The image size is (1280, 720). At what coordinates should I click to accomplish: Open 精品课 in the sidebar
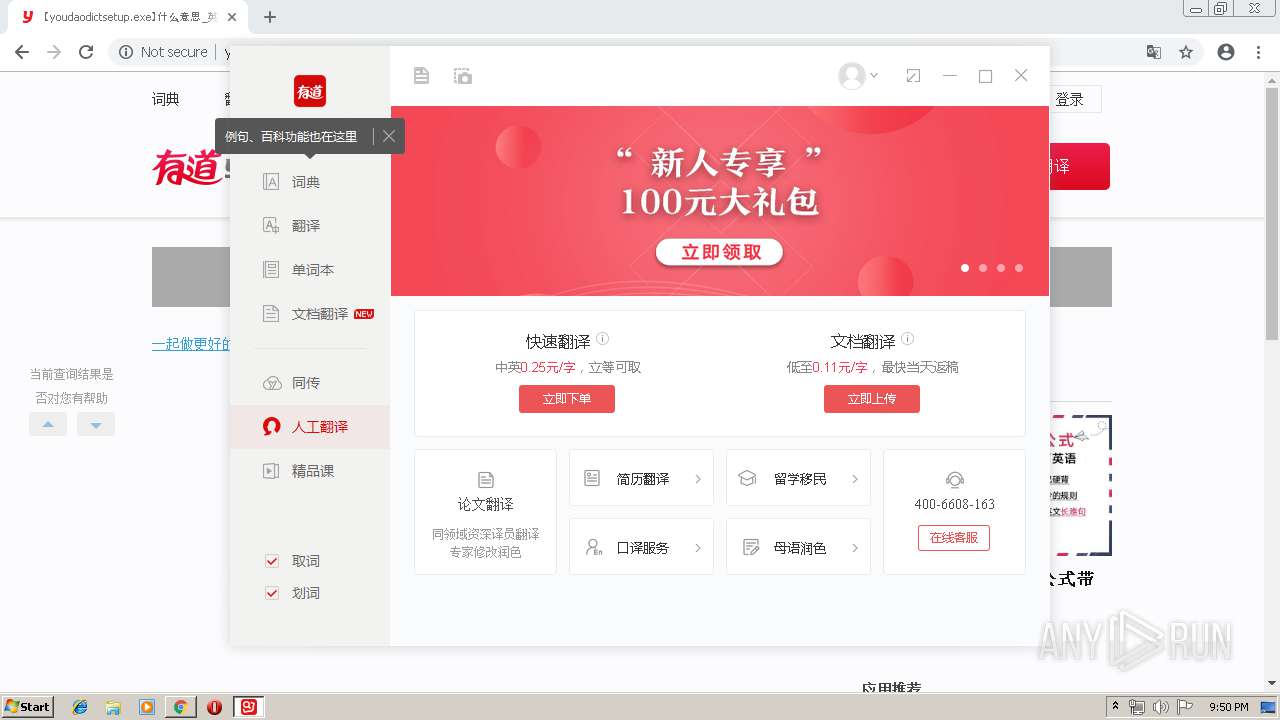tap(310, 471)
